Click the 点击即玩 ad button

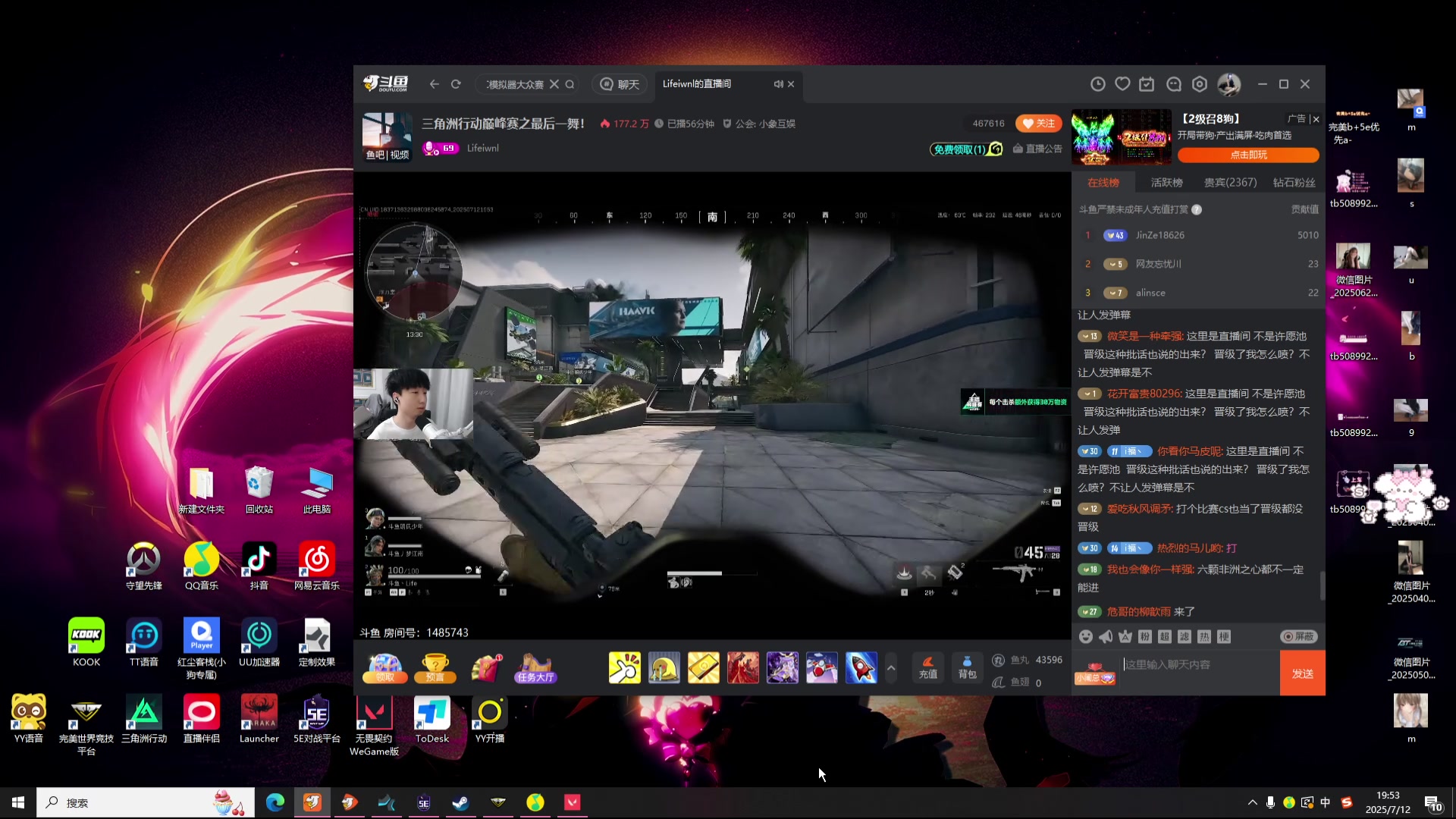tap(1248, 155)
